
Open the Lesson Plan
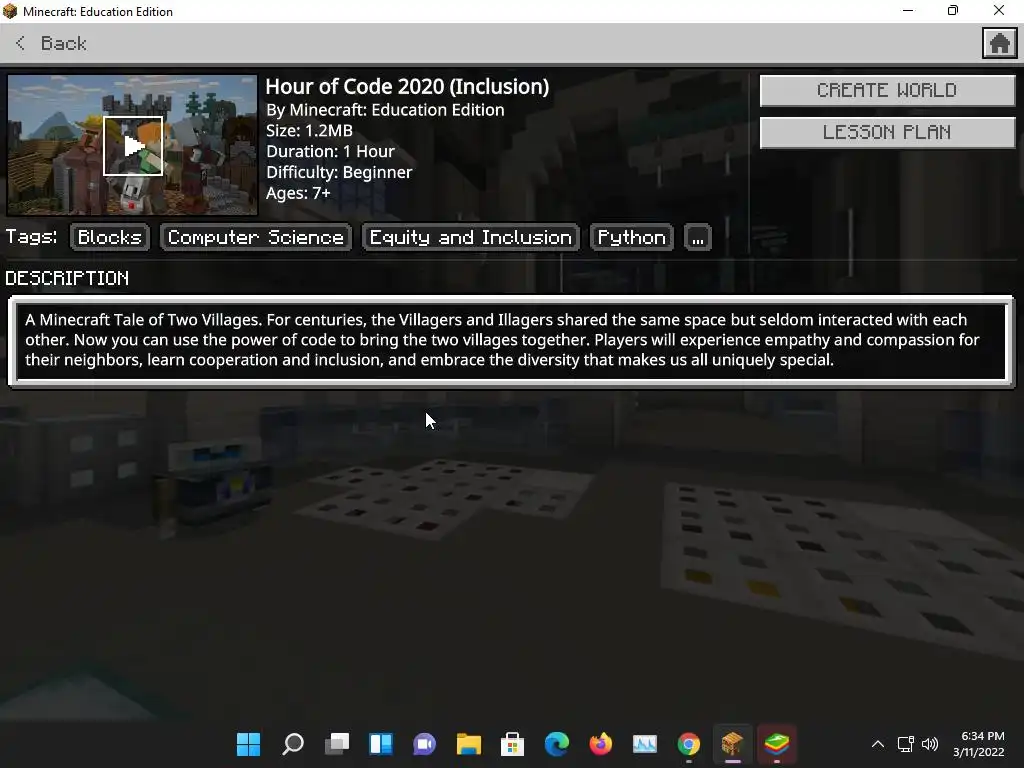(x=887, y=133)
